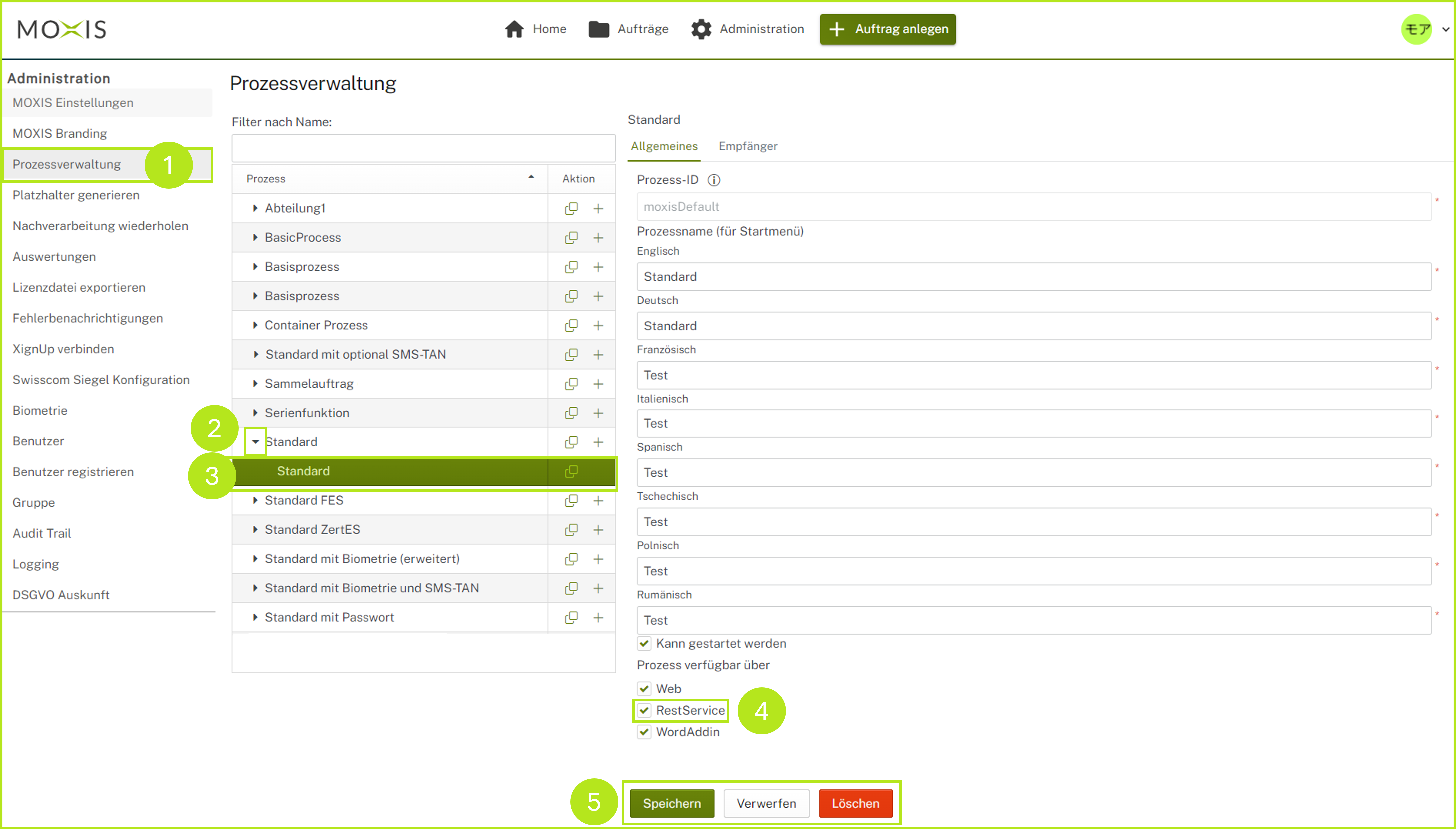The height and width of the screenshot is (835, 1456).
Task: Open user avatar dropdown arrow
Action: (1445, 29)
